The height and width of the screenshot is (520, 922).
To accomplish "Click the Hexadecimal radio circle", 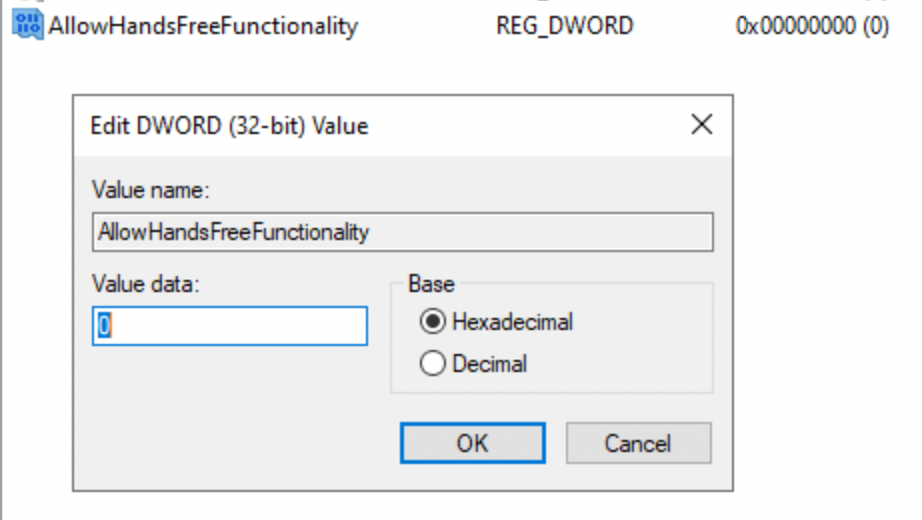I will click(x=433, y=323).
